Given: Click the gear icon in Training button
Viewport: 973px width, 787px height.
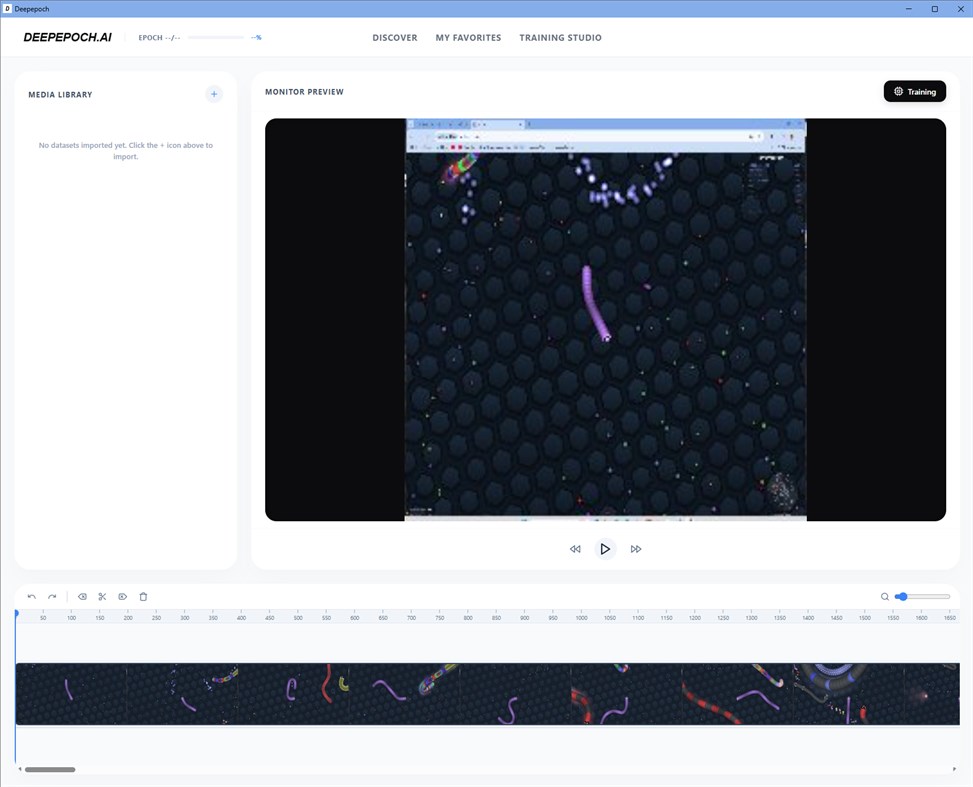Looking at the screenshot, I should tap(898, 91).
